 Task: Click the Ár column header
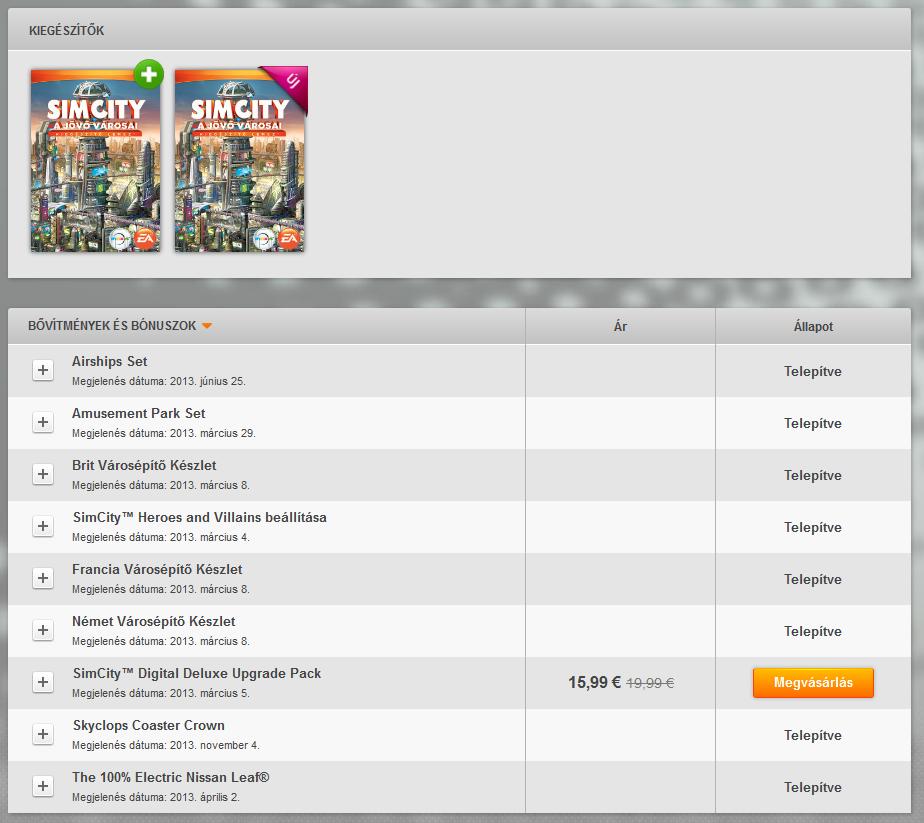620,326
